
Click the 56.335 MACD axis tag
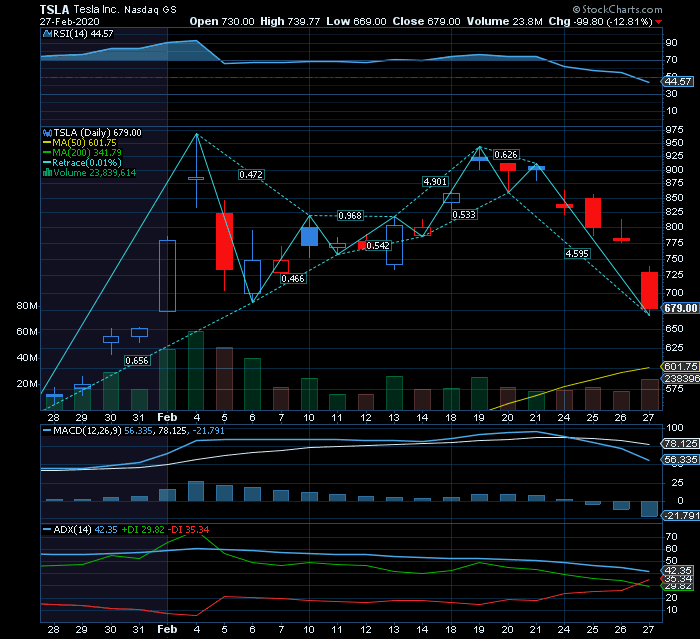[x=680, y=459]
